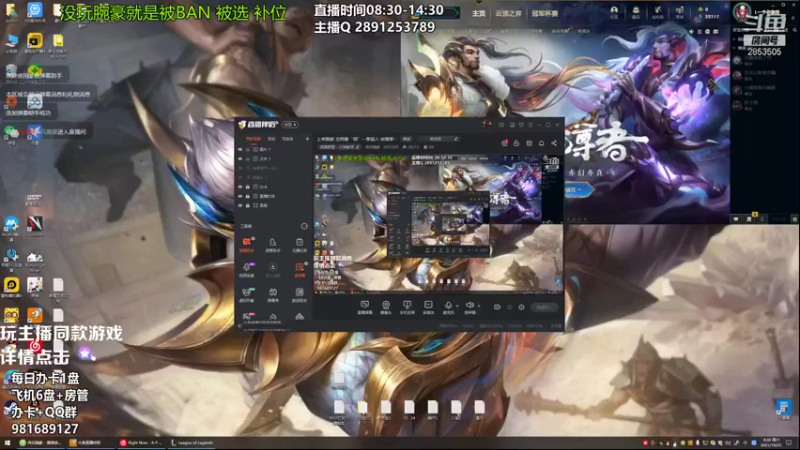Image resolution: width=800 pixels, height=450 pixels.
Task: Click the blue button on League client banner
Action: (579, 190)
